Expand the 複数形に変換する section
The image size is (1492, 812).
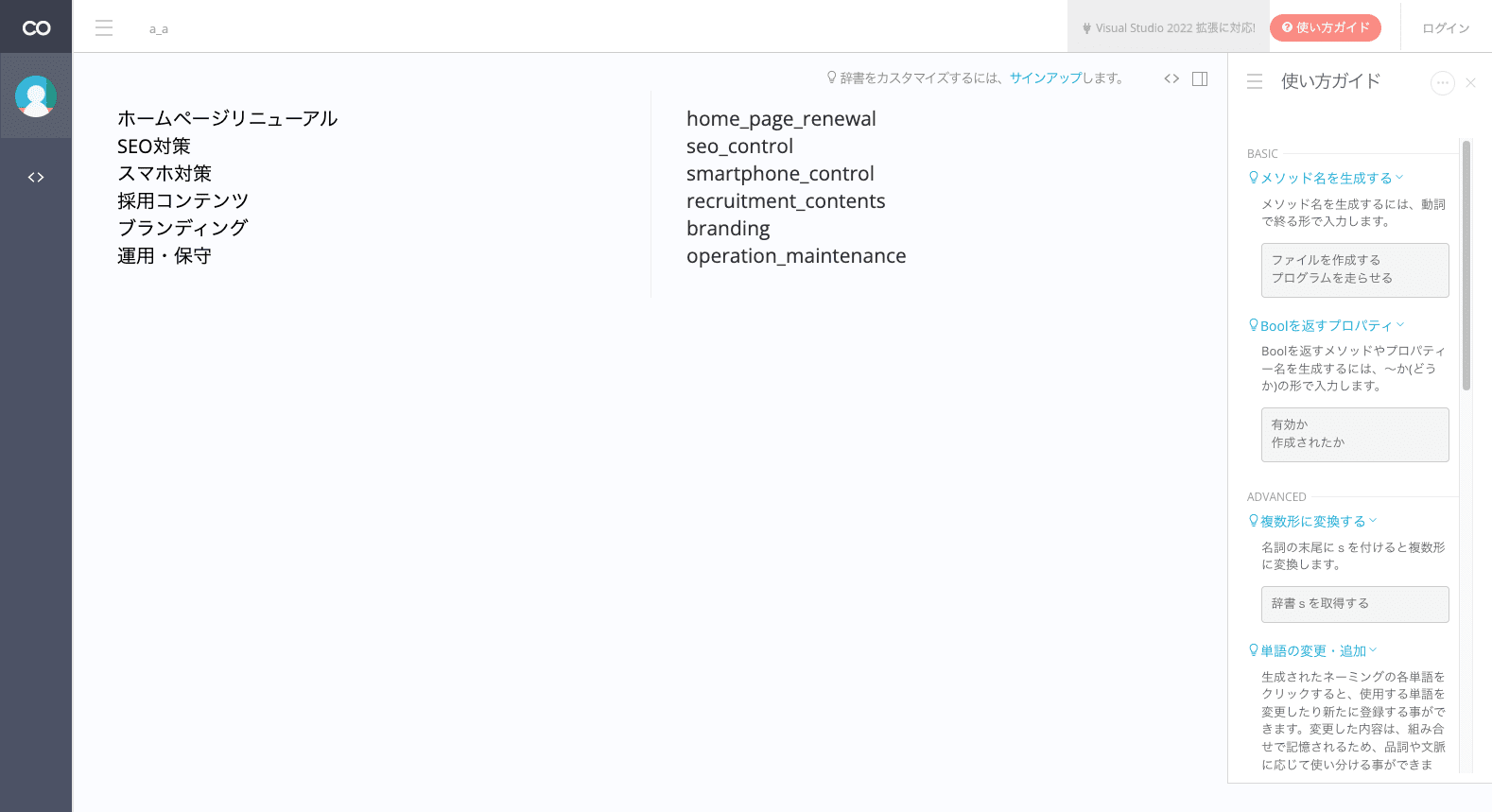pyautogui.click(x=1312, y=521)
